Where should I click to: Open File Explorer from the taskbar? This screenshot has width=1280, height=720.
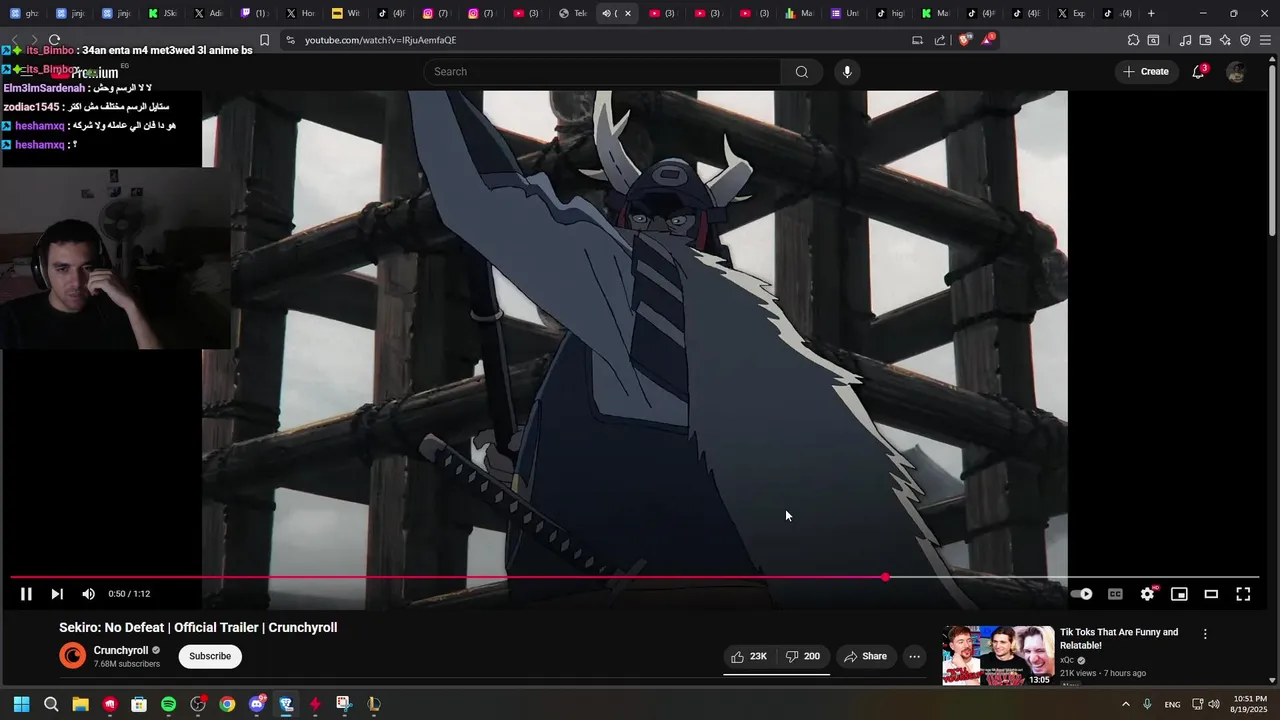click(x=80, y=704)
